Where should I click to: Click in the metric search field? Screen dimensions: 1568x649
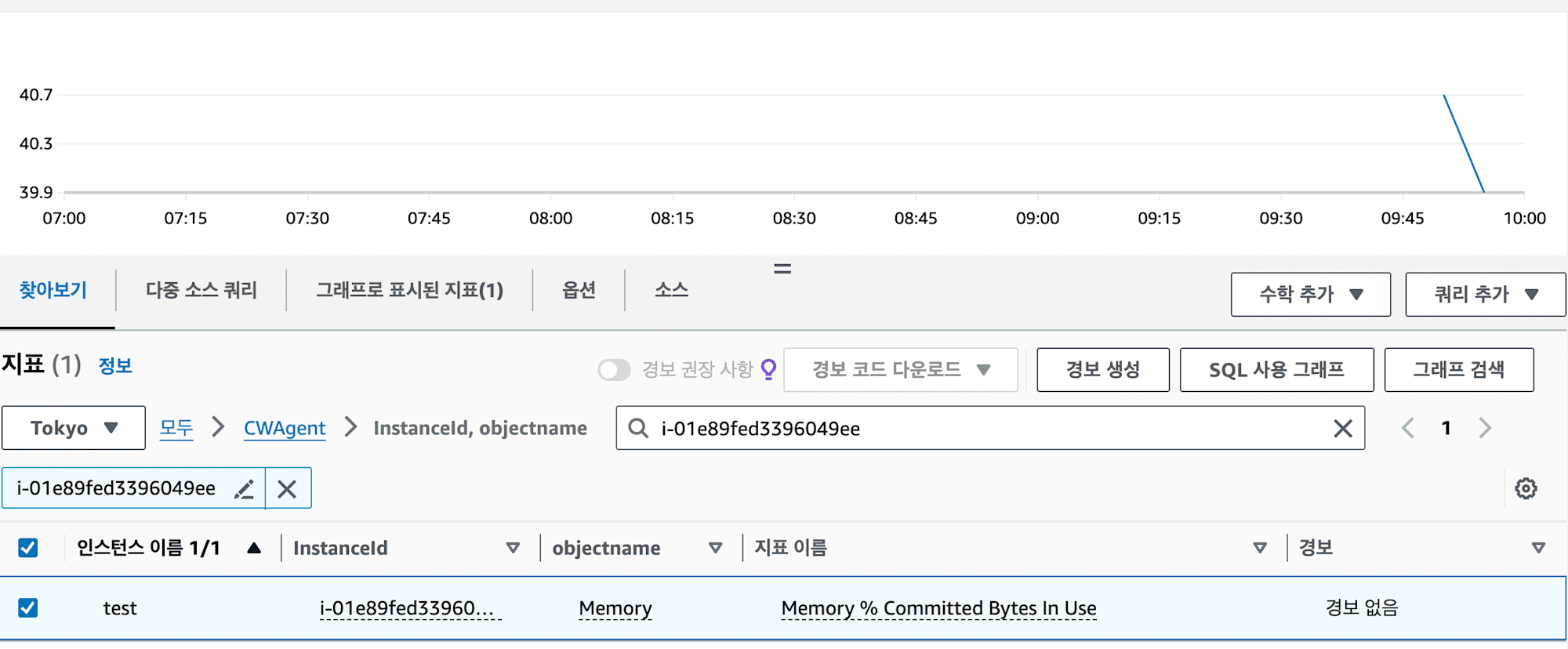(990, 428)
